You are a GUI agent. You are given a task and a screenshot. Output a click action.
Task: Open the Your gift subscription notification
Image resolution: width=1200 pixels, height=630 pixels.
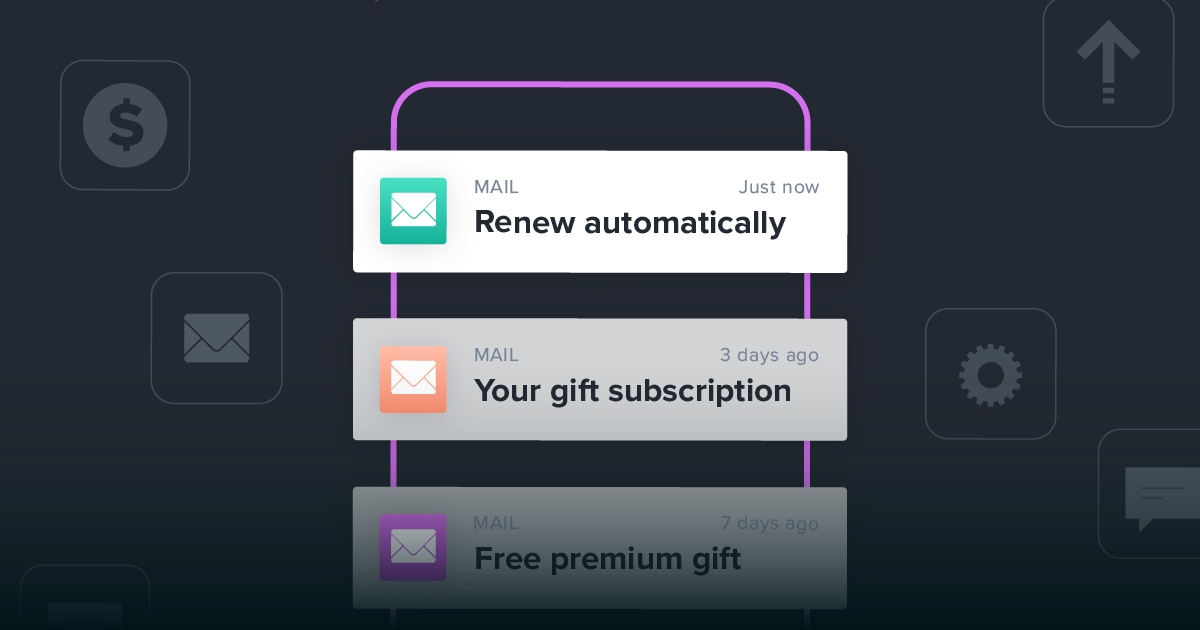click(x=600, y=380)
